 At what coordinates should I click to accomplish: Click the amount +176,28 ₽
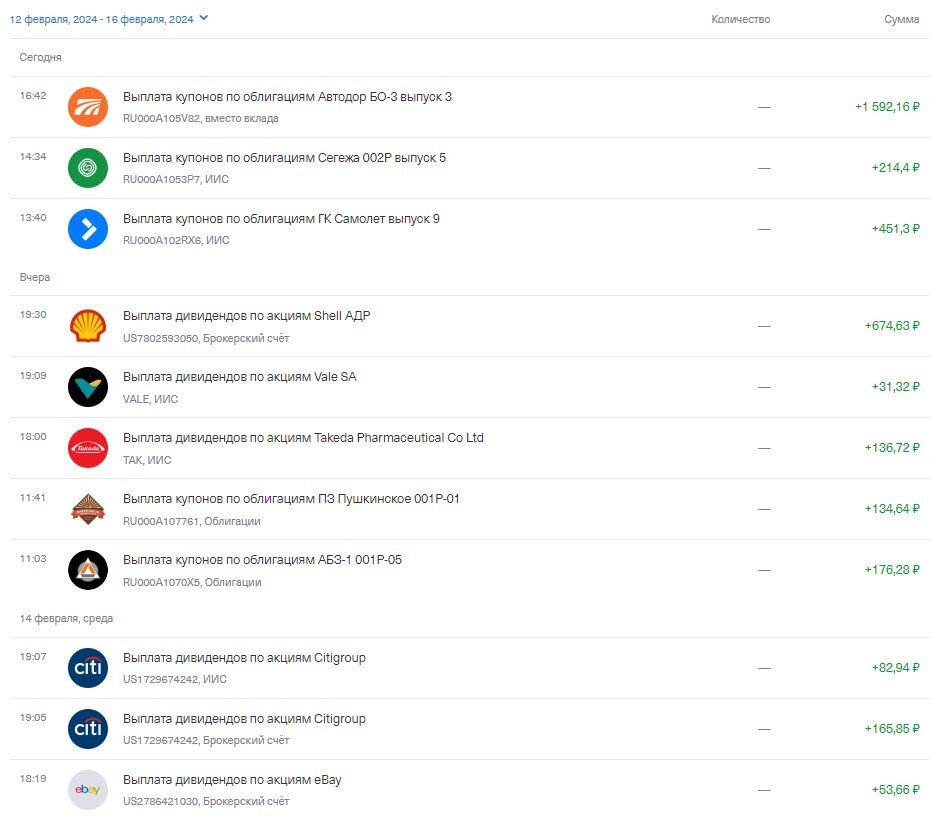892,569
